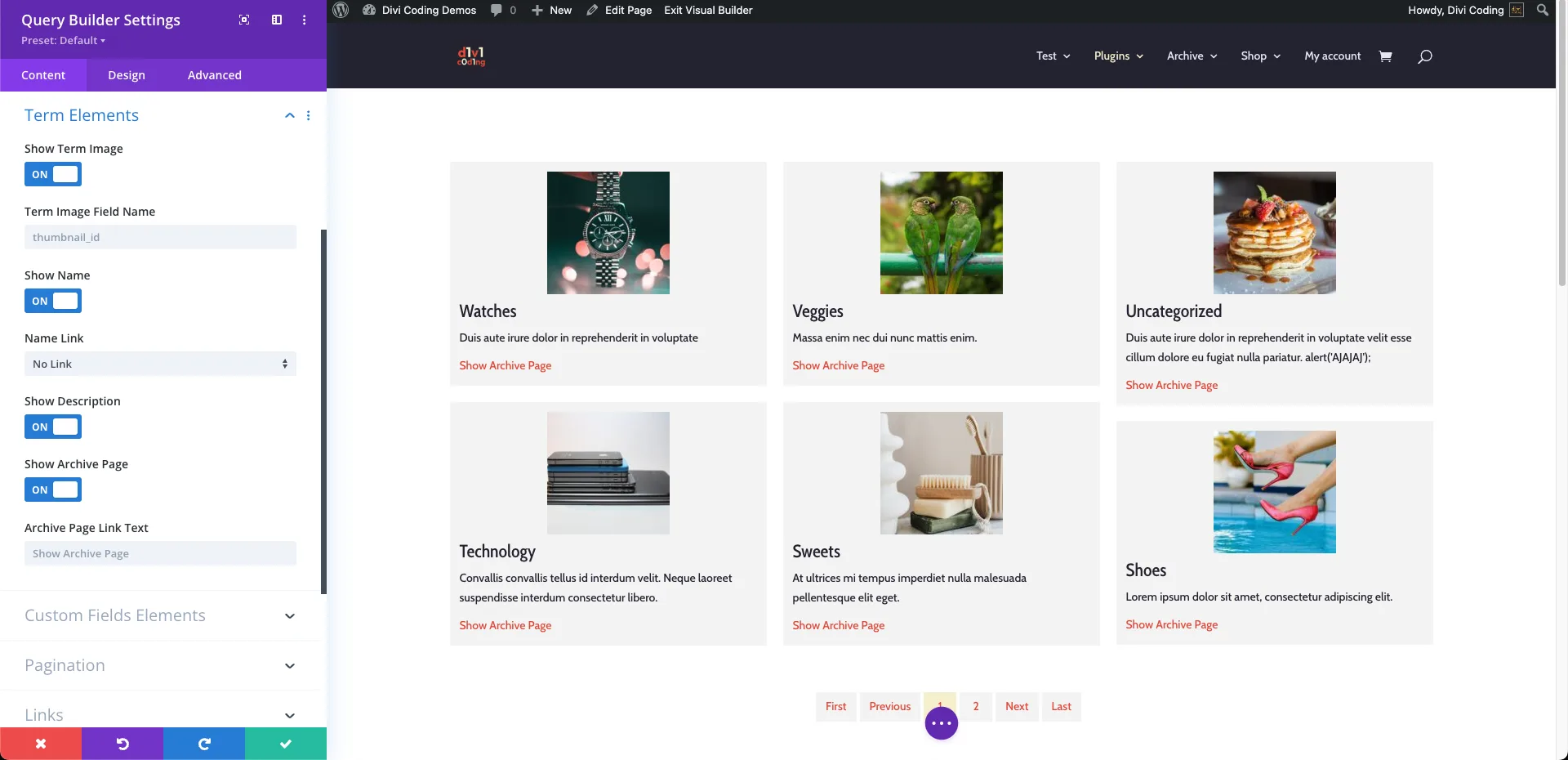The height and width of the screenshot is (760, 1568).
Task: Click Show Archive Page link under Watches
Action: (506, 365)
